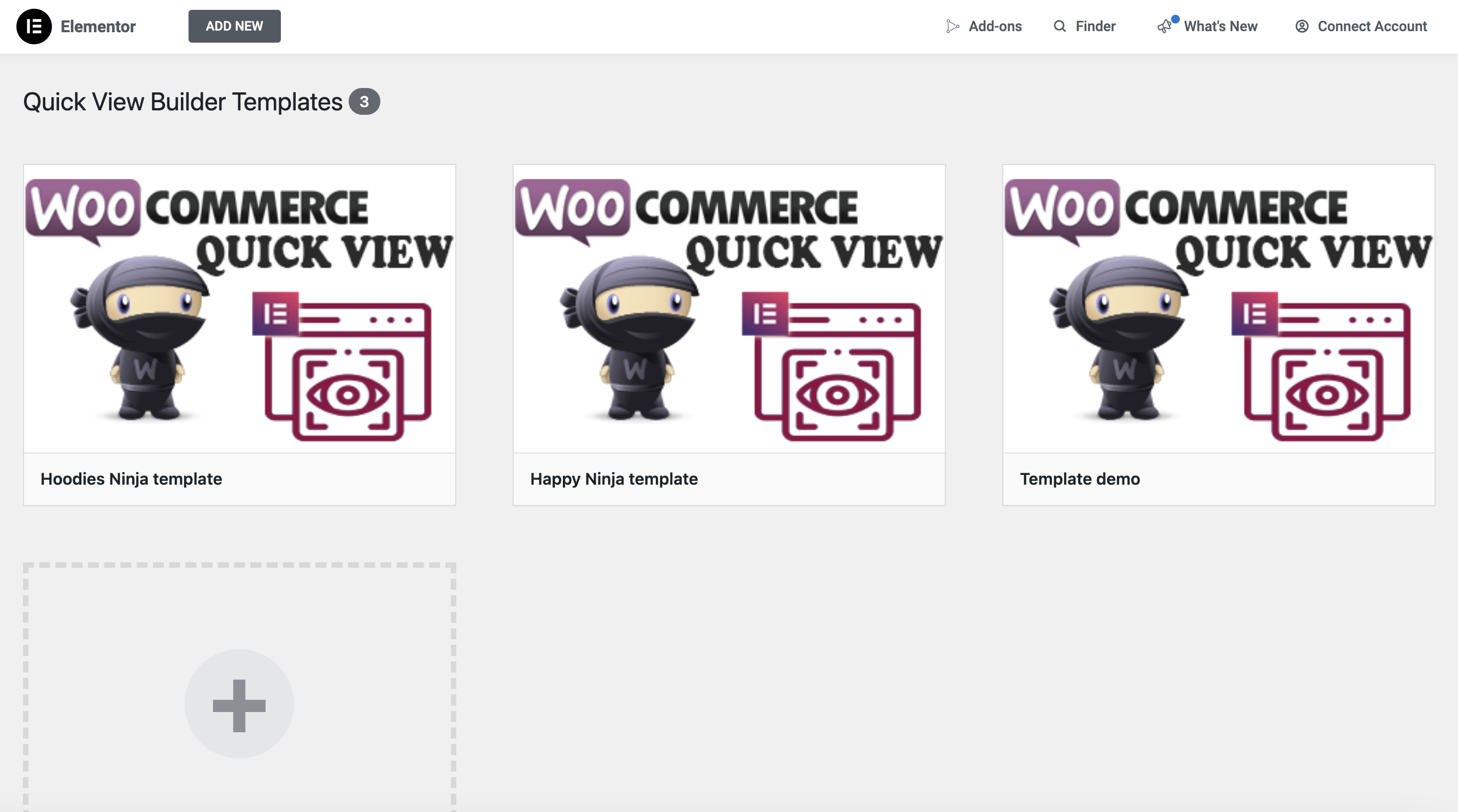The width and height of the screenshot is (1458, 812).
Task: Open Template demo thumbnail image
Action: [1219, 309]
